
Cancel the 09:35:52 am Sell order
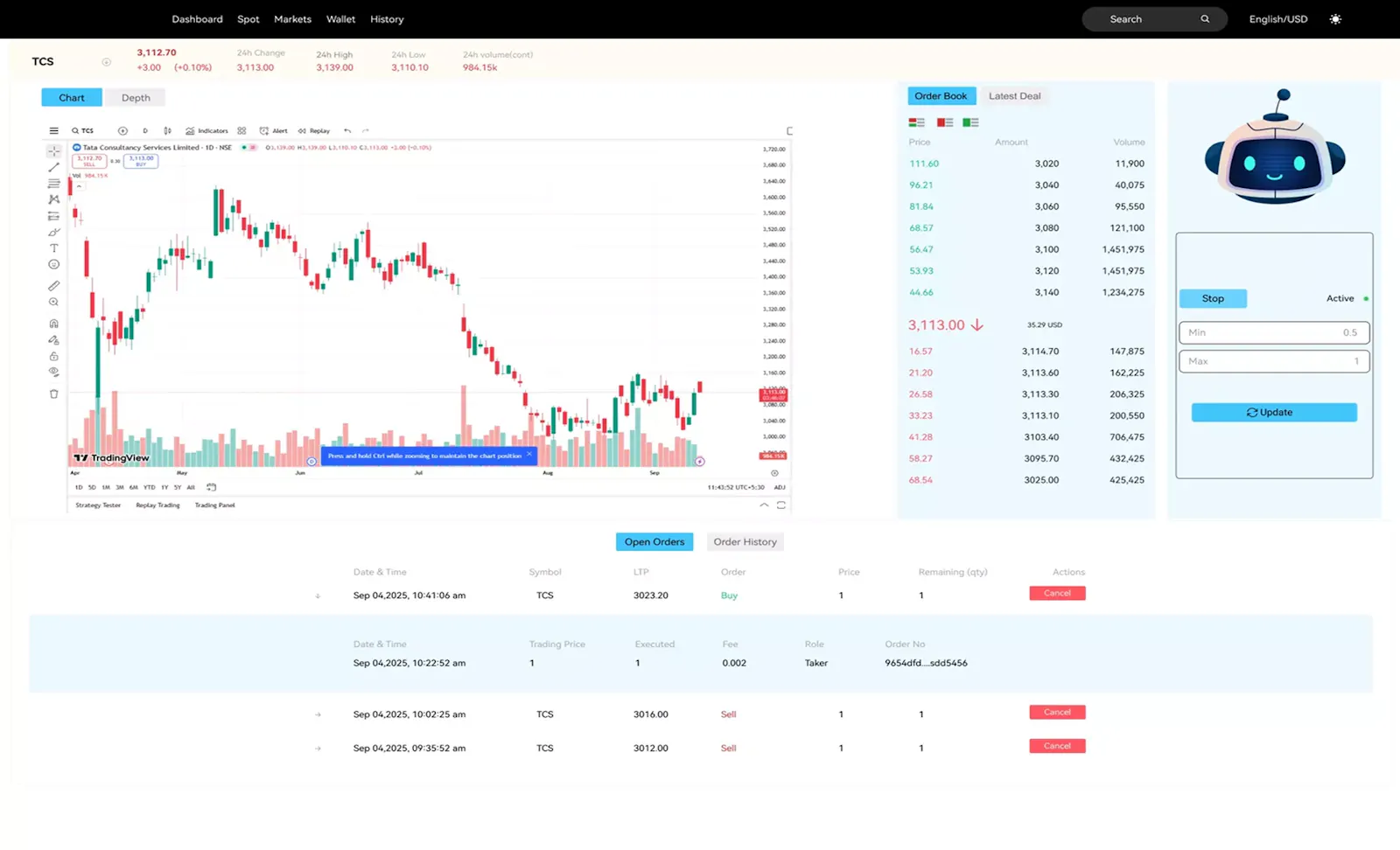pos(1057,746)
